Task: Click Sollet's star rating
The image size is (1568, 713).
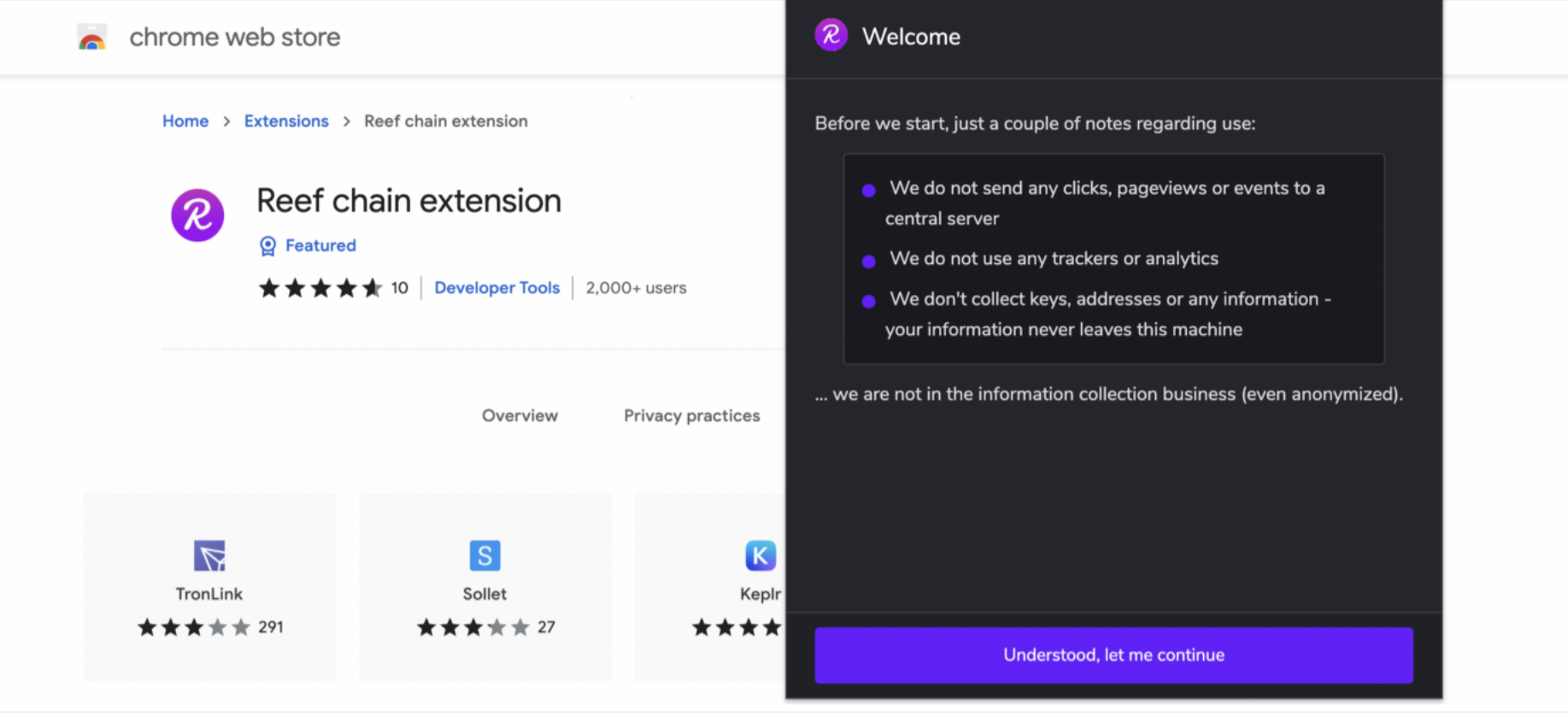Action: coord(473,628)
